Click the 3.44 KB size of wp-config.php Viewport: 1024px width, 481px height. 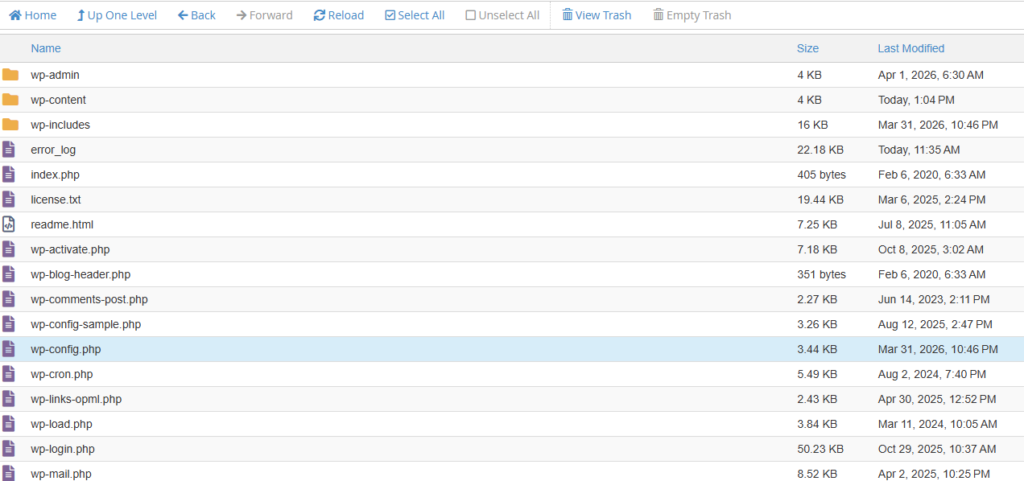point(817,349)
